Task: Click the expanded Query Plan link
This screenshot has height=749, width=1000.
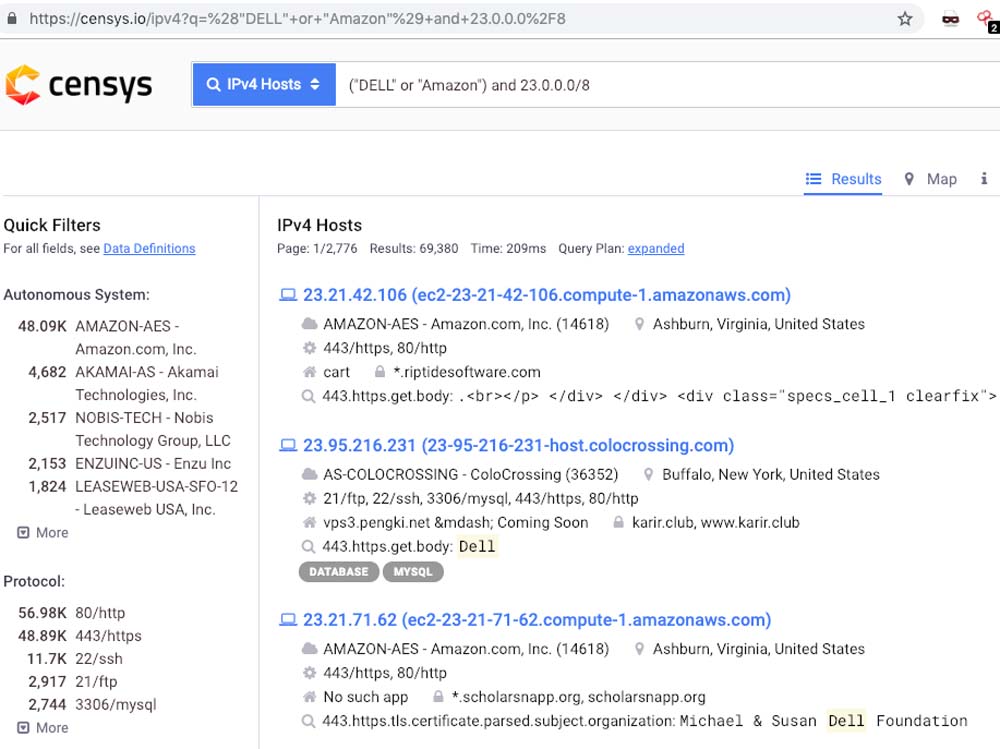Action: coord(656,248)
